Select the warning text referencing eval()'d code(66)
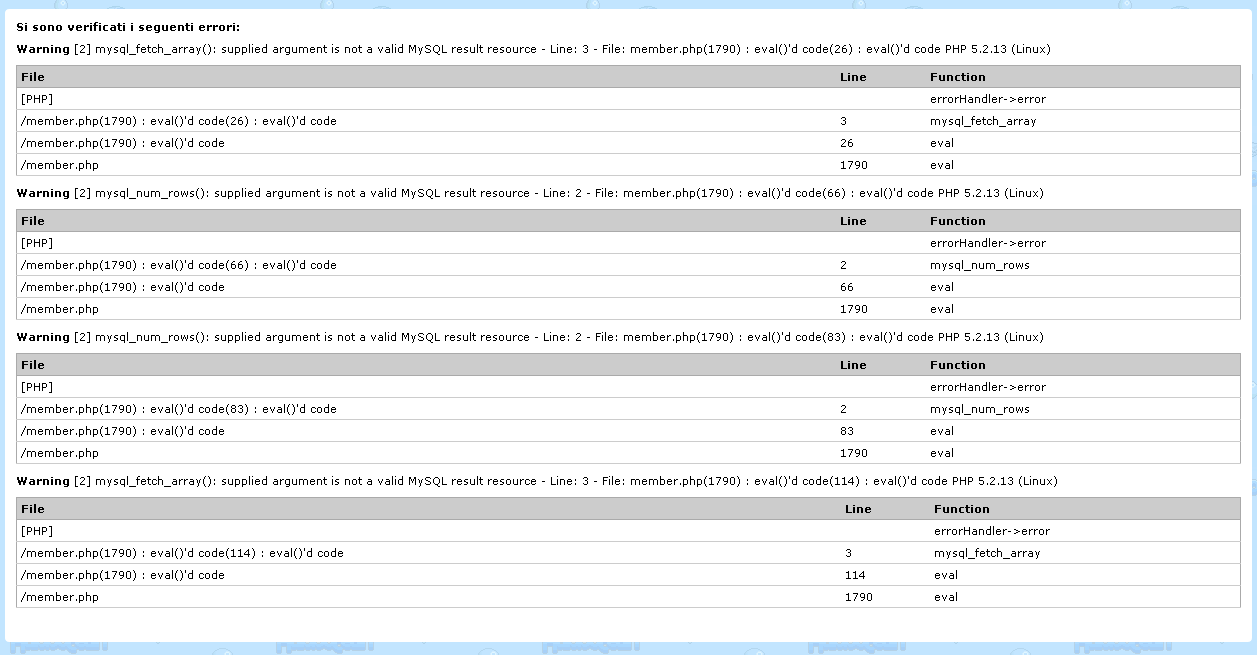 pos(530,193)
